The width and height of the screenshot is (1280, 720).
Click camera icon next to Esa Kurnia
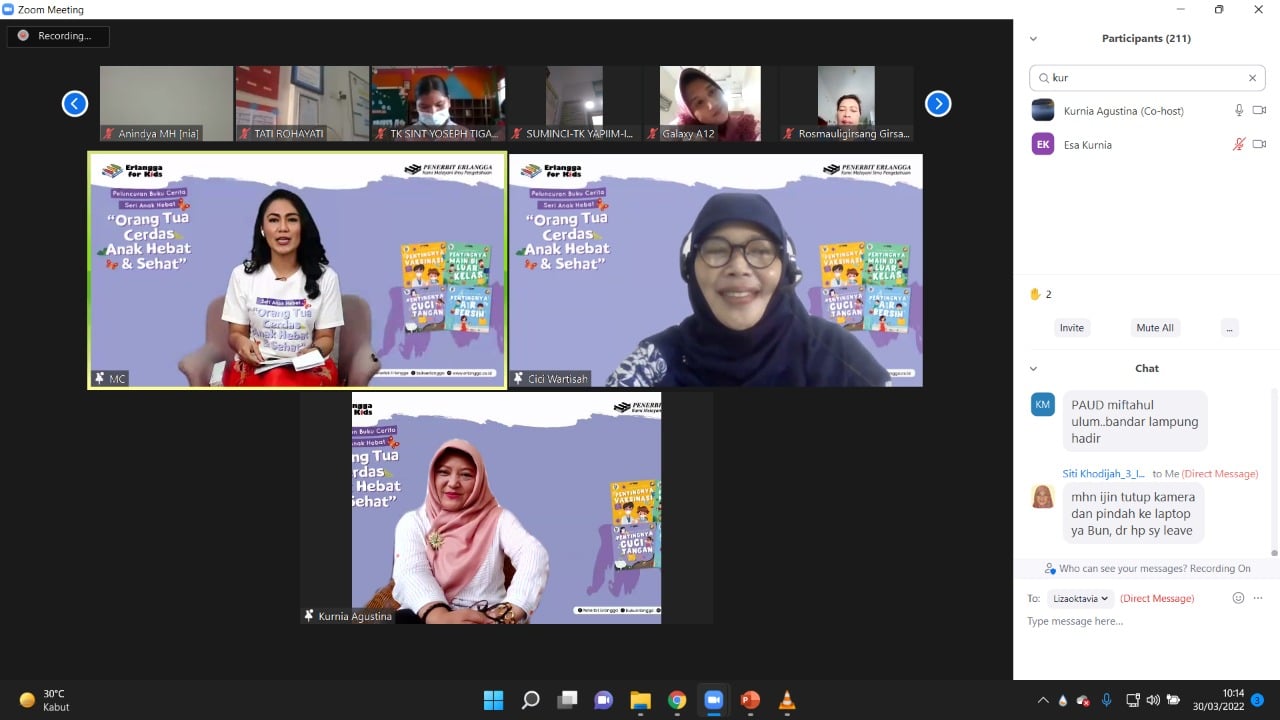click(1259, 145)
